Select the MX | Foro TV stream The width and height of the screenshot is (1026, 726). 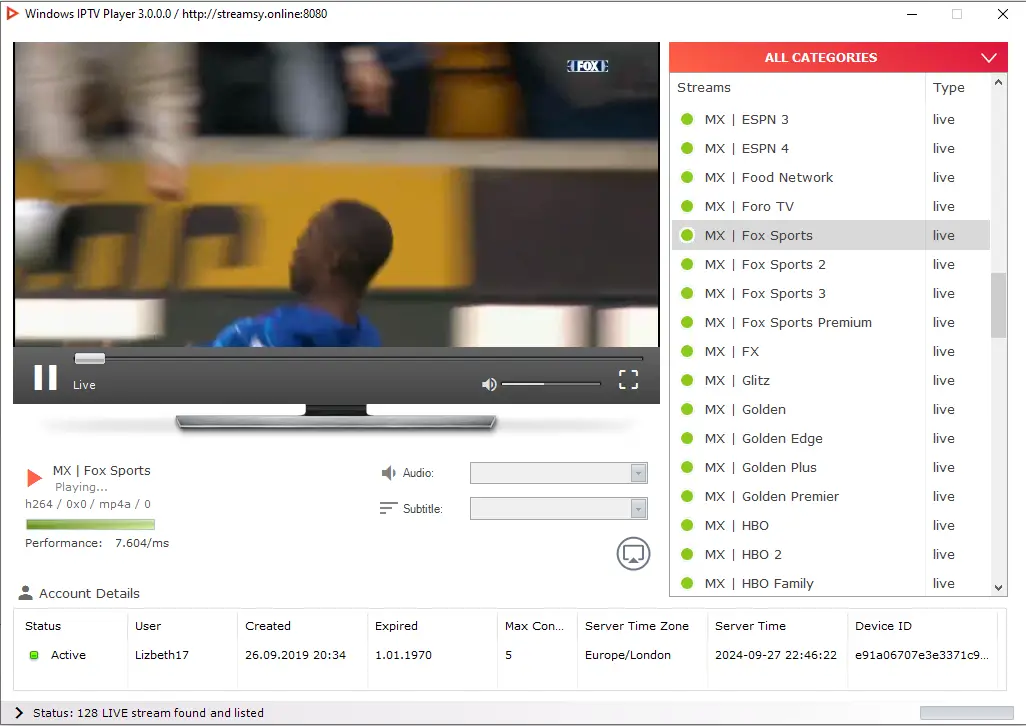click(830, 207)
